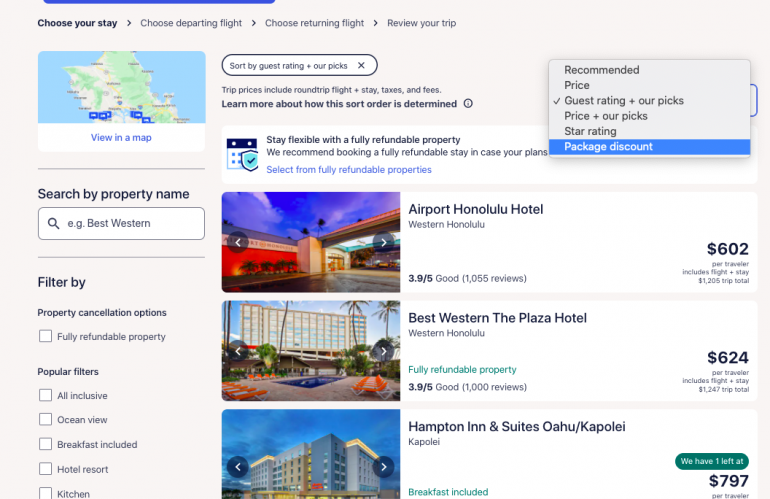Screen dimensions: 770x499
Task: Remove the guest rating sort chip
Action: [361, 66]
